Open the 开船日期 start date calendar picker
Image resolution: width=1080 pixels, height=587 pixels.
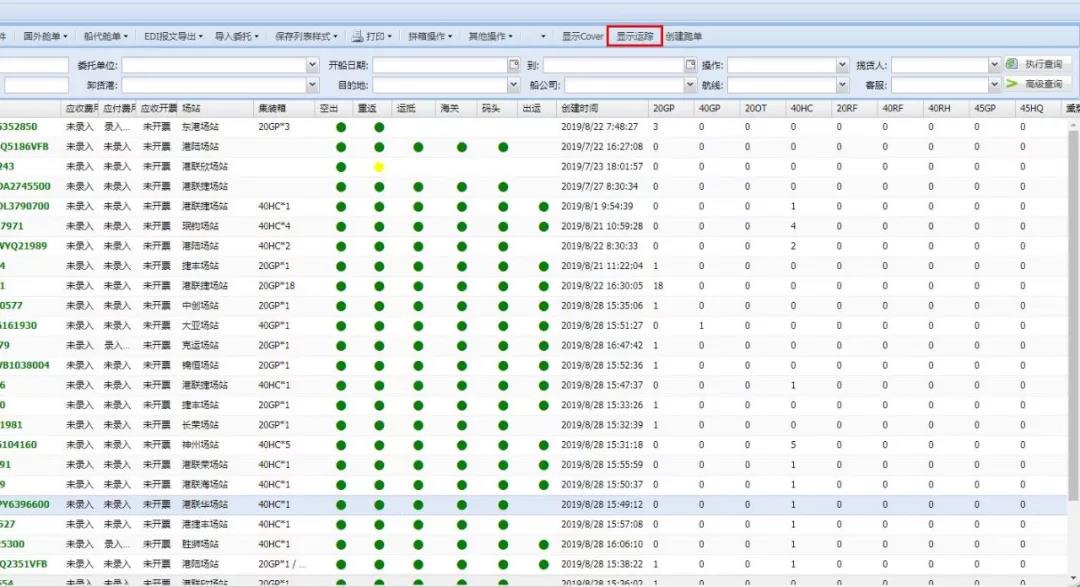pos(514,65)
